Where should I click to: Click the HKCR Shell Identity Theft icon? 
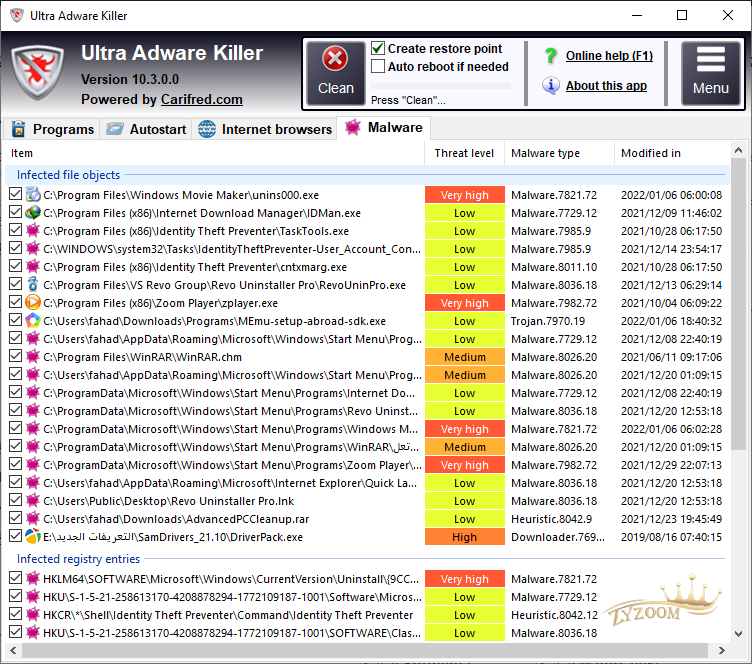coord(33,615)
